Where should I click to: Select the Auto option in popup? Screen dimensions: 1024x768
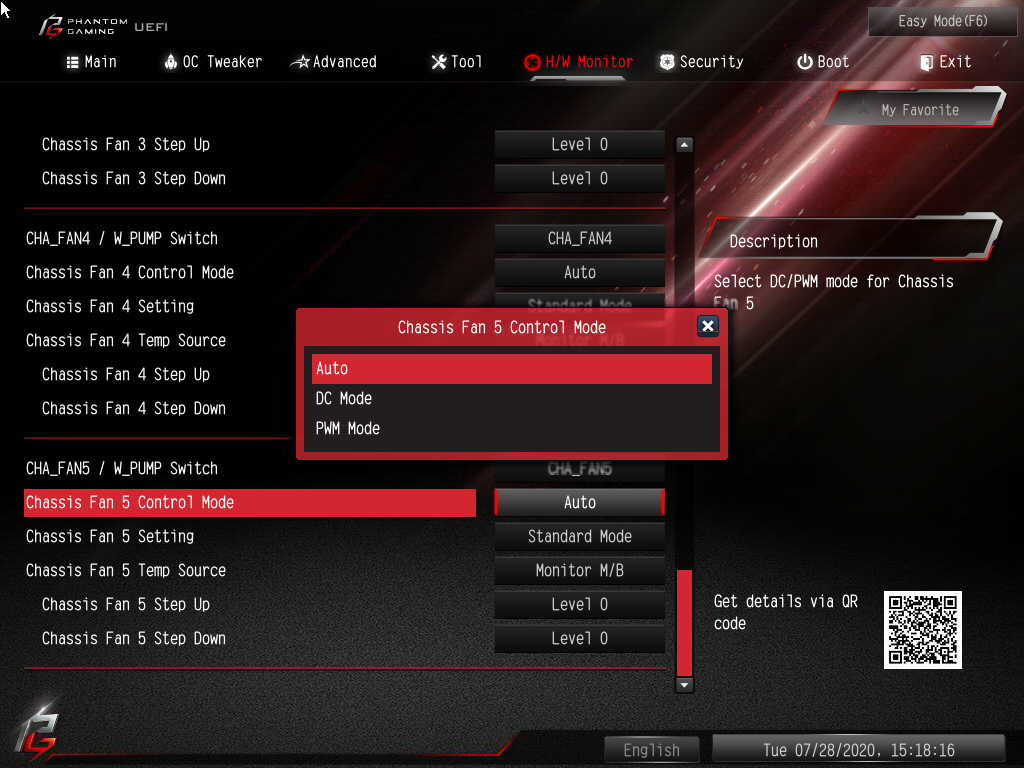[512, 369]
